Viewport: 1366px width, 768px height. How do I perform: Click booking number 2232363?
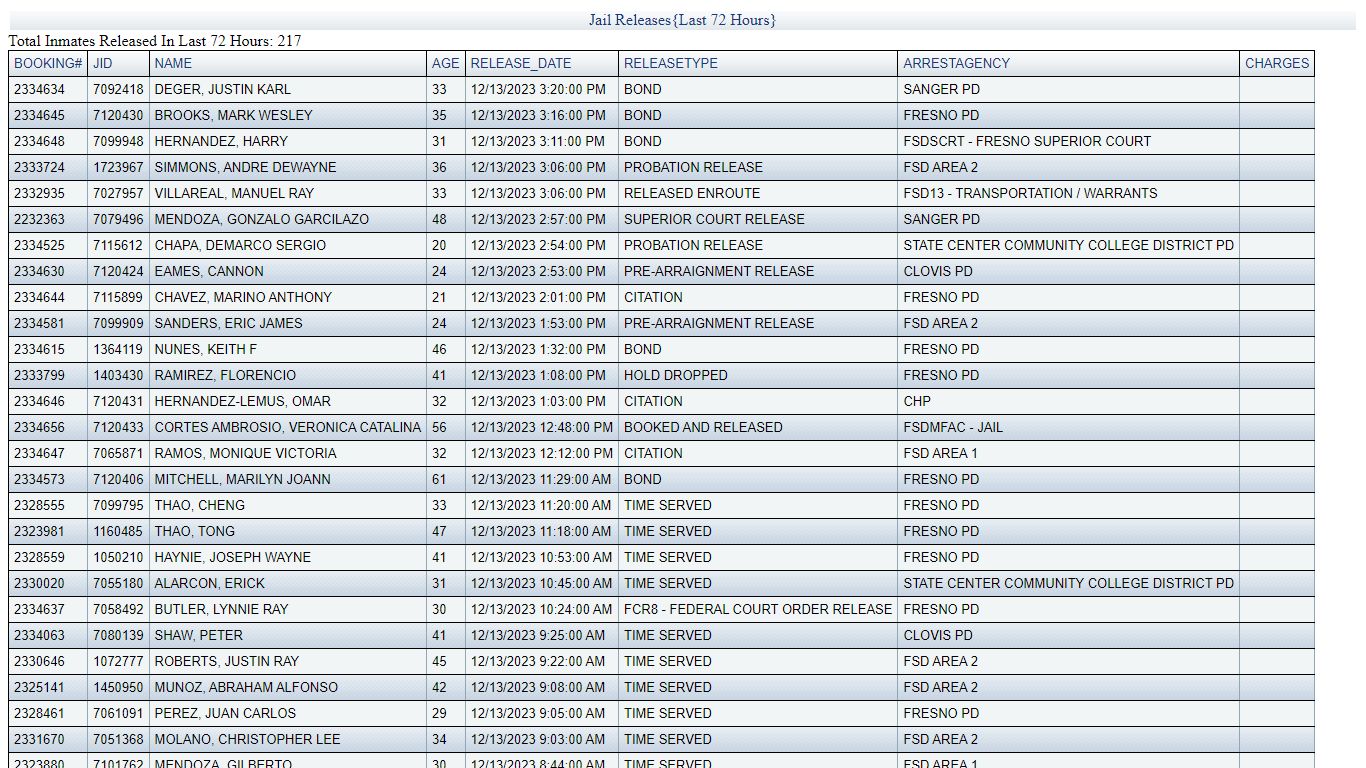pos(39,219)
